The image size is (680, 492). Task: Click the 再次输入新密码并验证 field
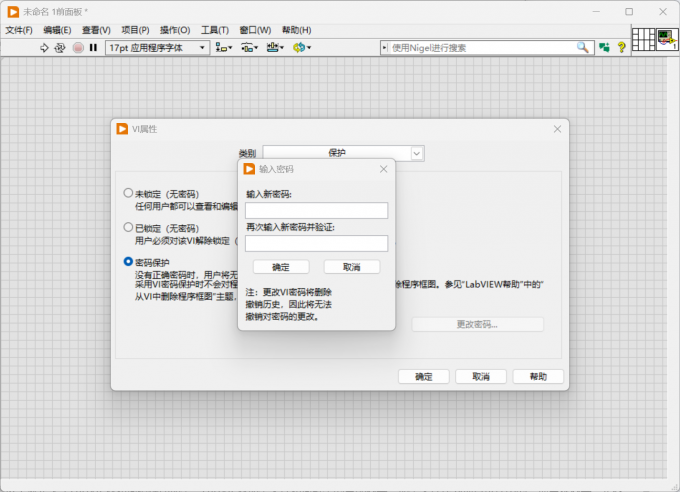click(317, 243)
